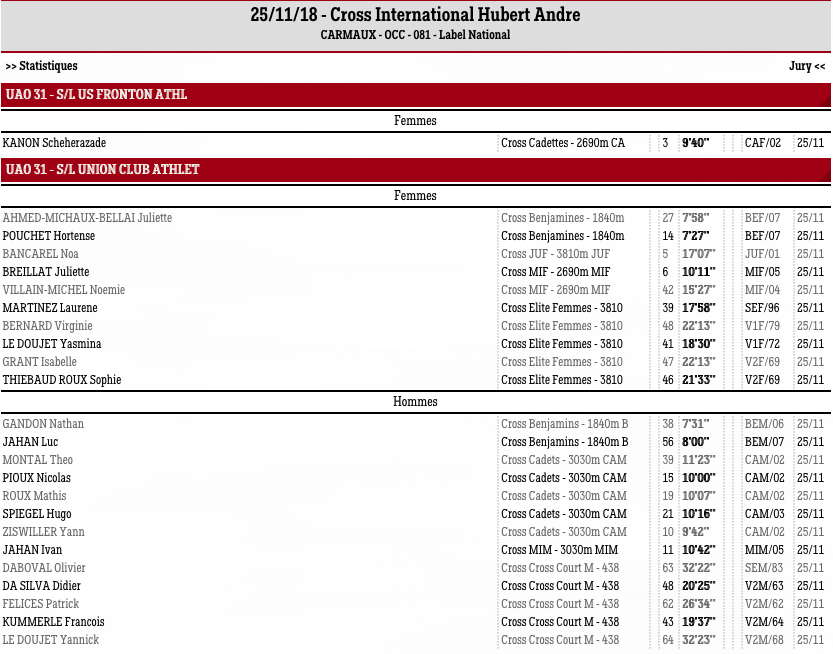Click category CAM/03 for SPIEGEL Hugo

tap(764, 514)
